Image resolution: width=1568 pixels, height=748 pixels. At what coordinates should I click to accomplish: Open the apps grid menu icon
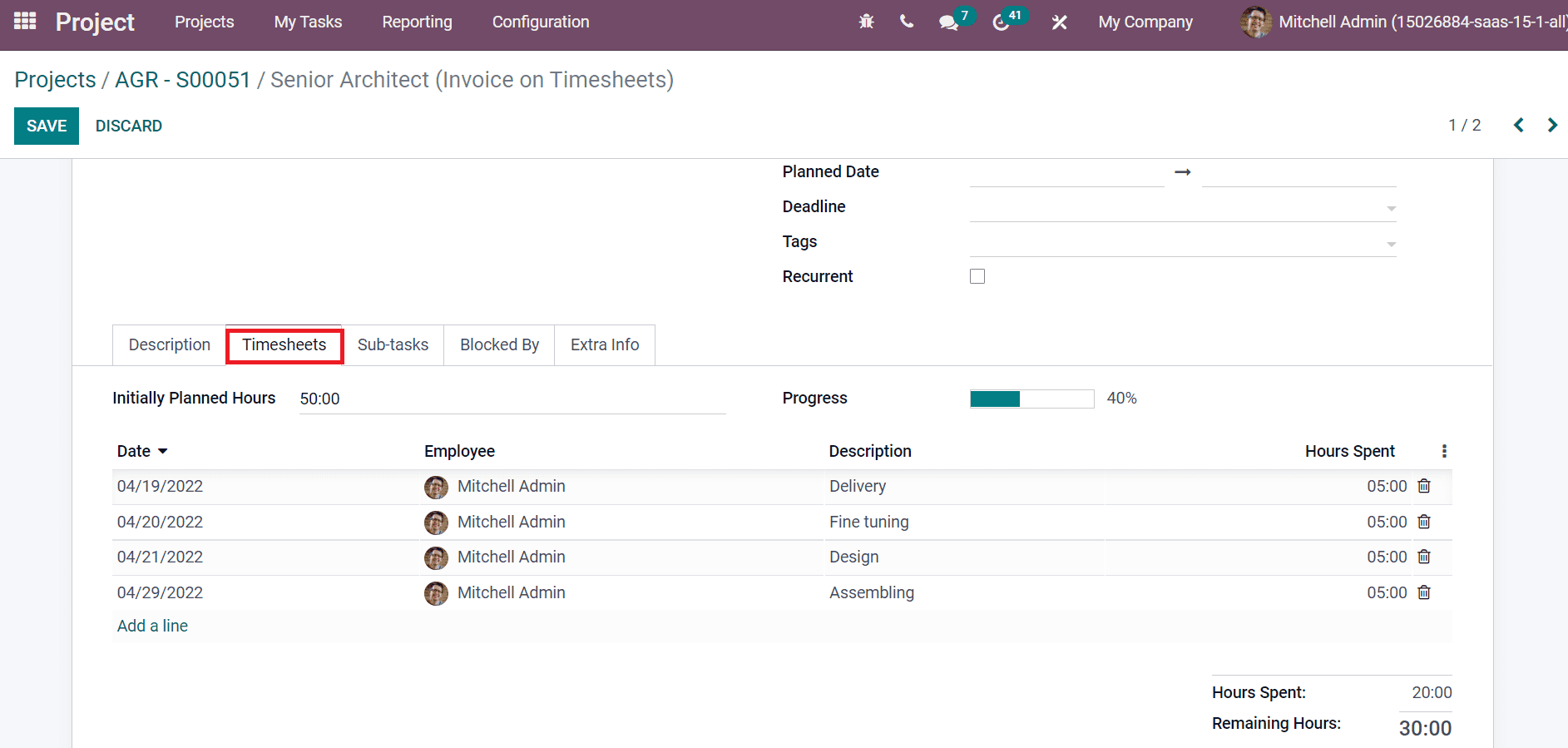tap(25, 22)
